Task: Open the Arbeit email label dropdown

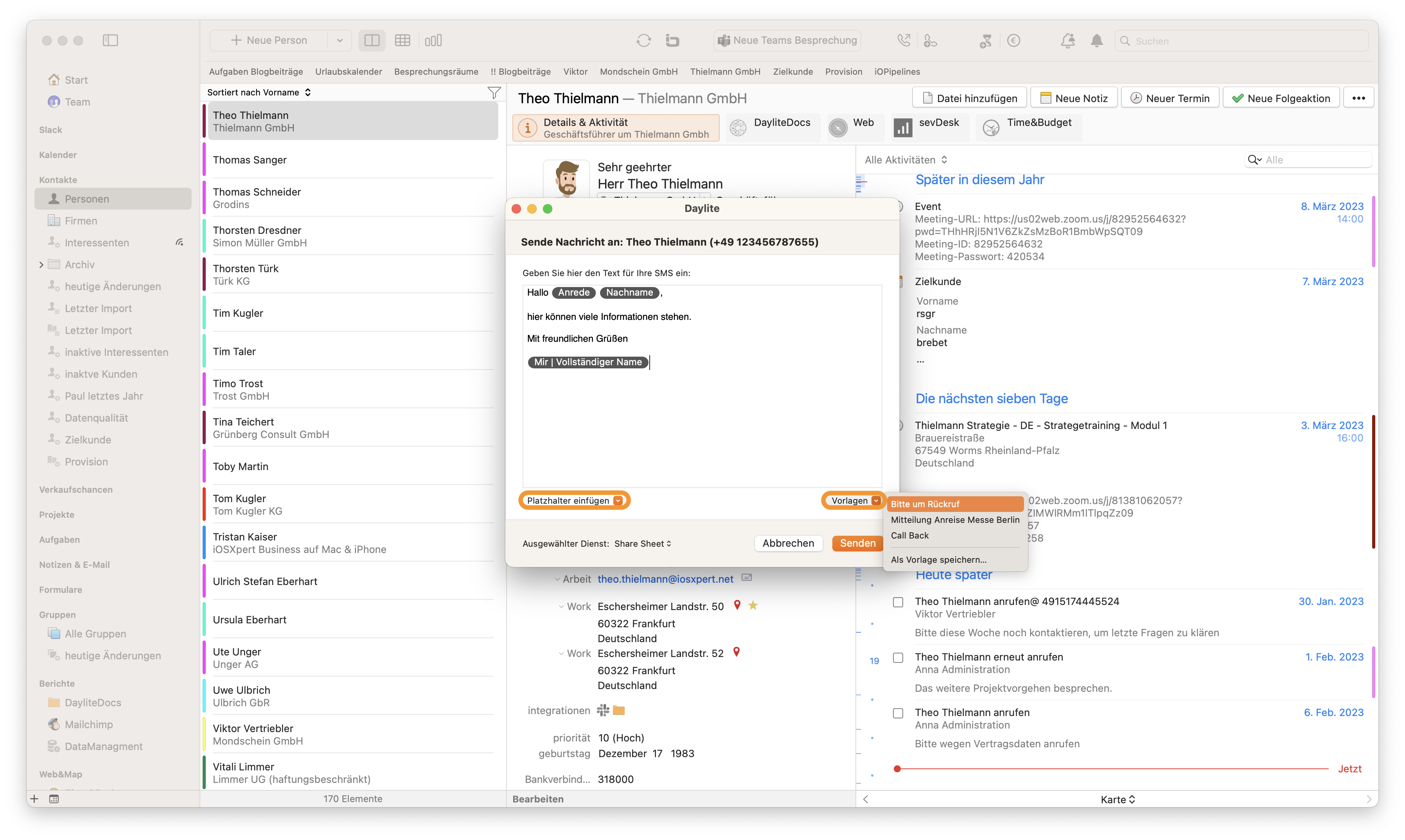Action: (x=573, y=578)
